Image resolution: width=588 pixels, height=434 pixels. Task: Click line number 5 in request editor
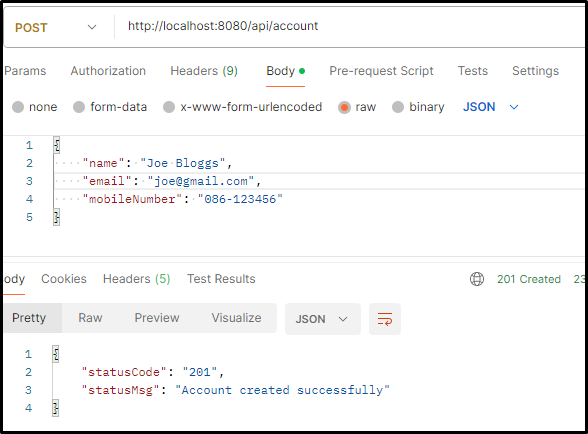[29, 217]
